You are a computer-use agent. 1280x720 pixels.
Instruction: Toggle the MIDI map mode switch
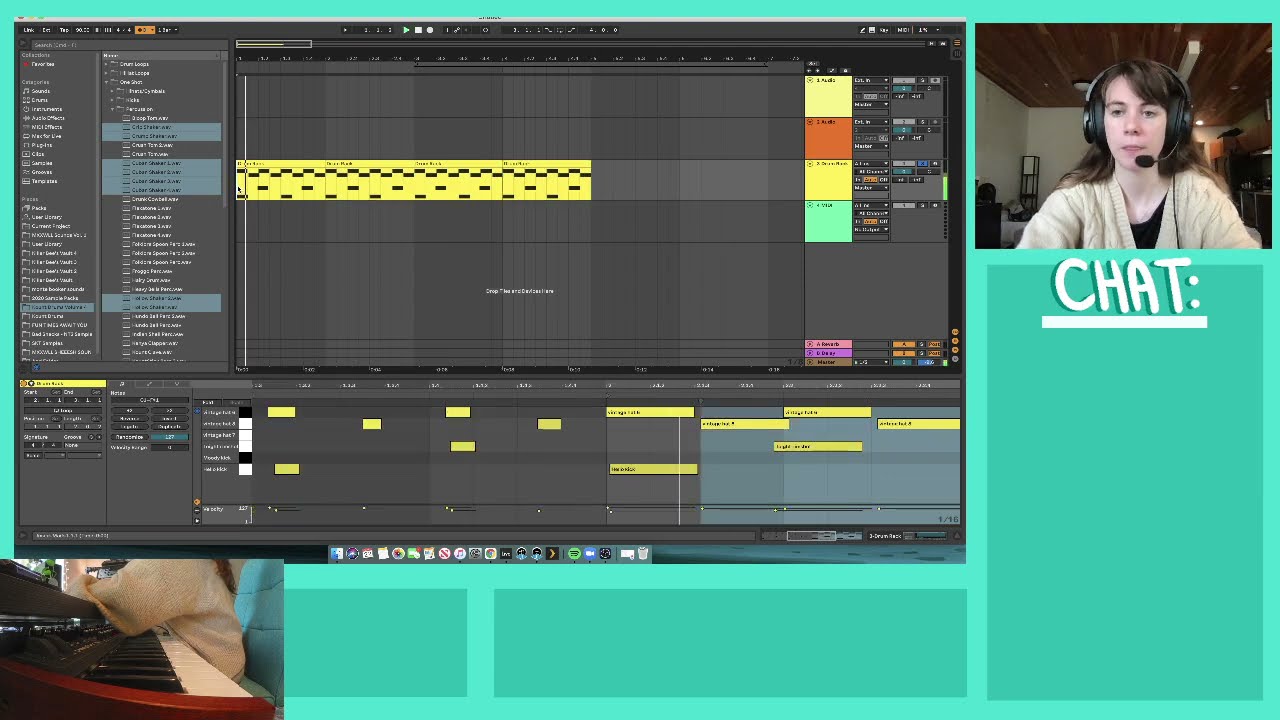pos(903,30)
